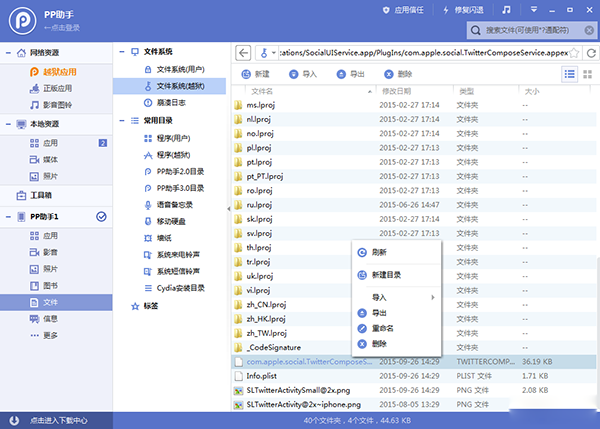Select 越狱应用 in the sidebar

pyautogui.click(x=61, y=72)
